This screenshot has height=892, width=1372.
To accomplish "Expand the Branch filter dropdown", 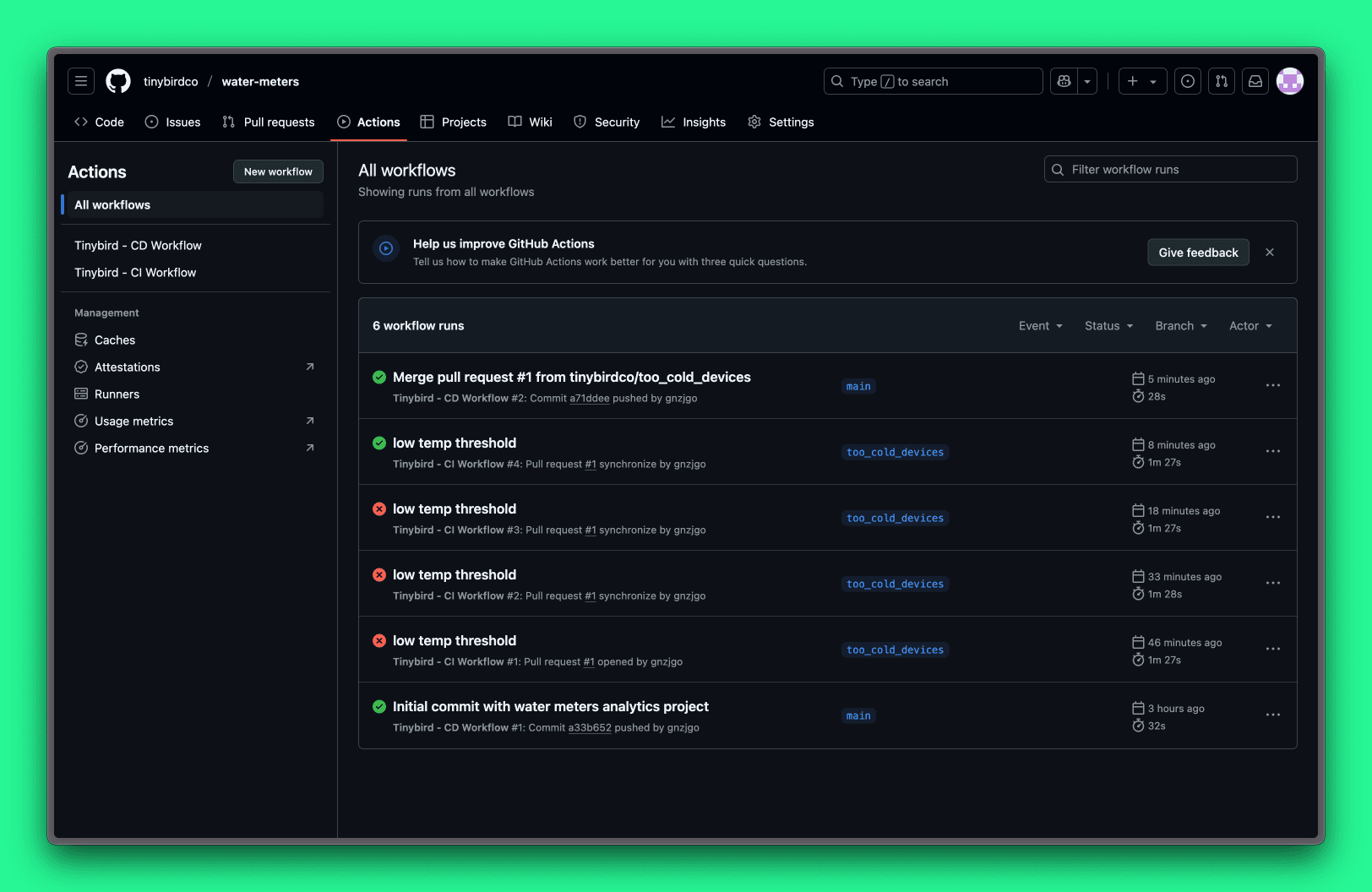I will coord(1180,326).
